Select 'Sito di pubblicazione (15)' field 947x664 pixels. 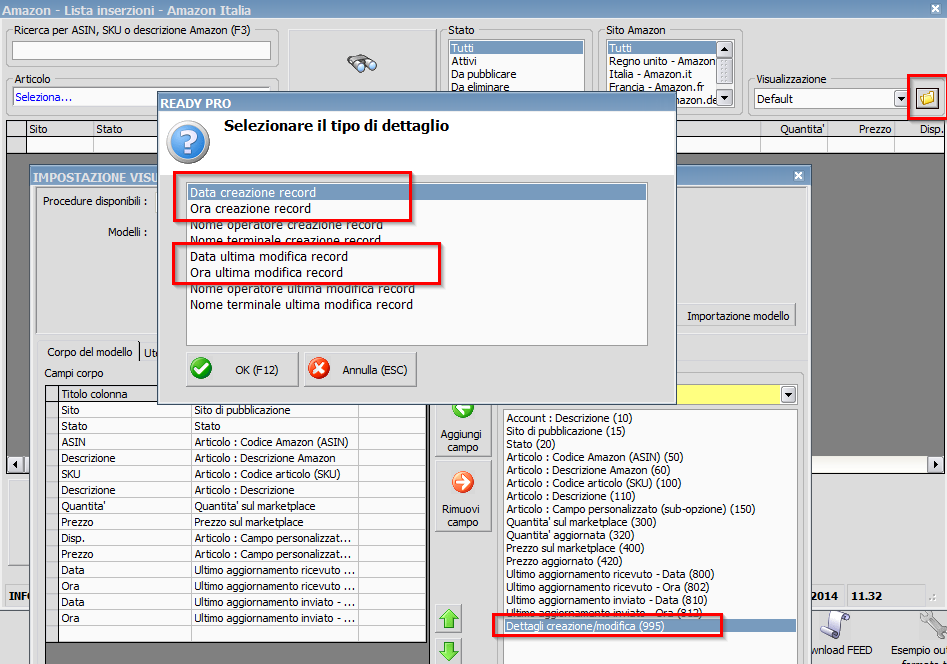coord(650,431)
